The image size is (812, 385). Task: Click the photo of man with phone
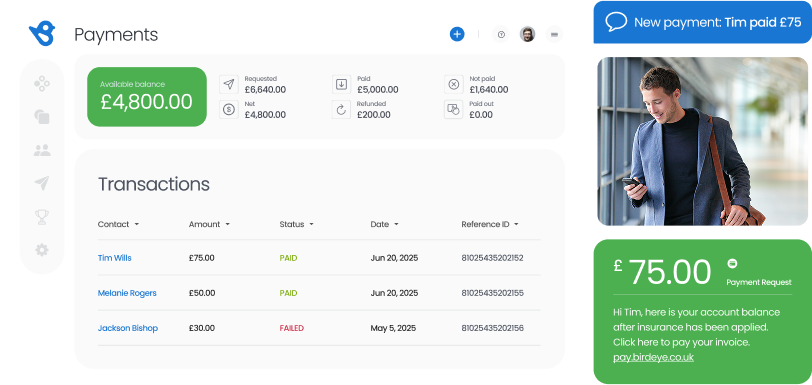(704, 141)
